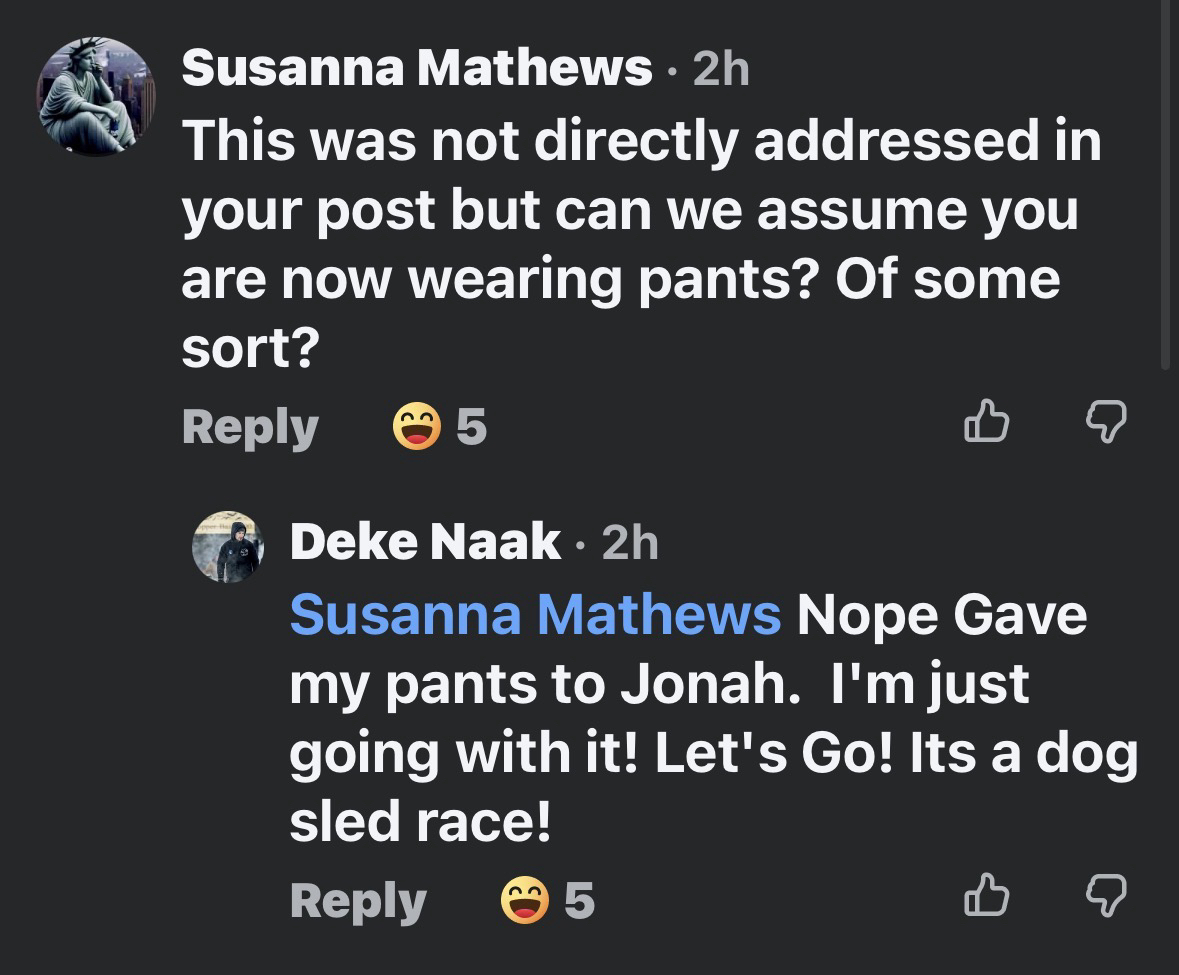Screen dimensions: 1179x975
Task: Dislike Susanna Mathews' comment with thumbs down
Action: coord(1106,422)
